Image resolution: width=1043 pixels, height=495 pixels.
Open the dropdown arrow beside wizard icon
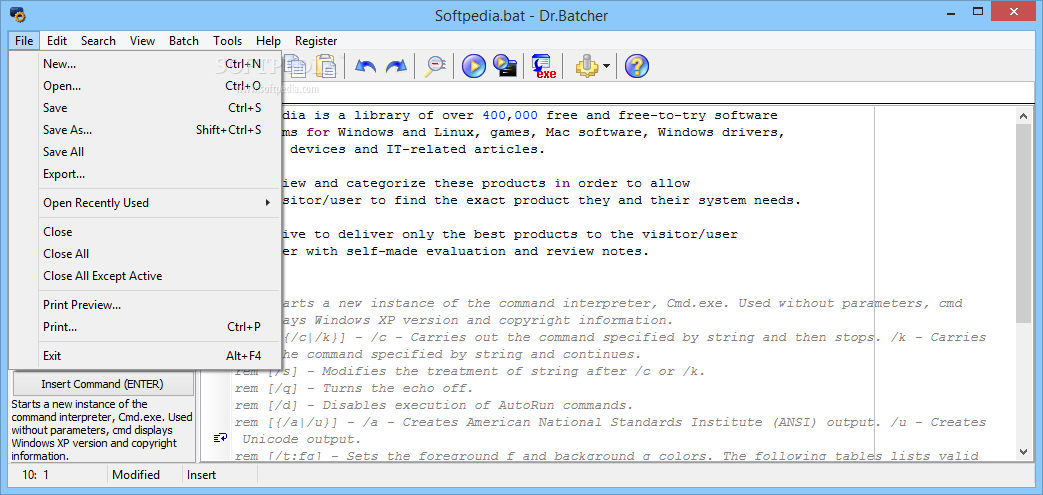click(x=607, y=67)
